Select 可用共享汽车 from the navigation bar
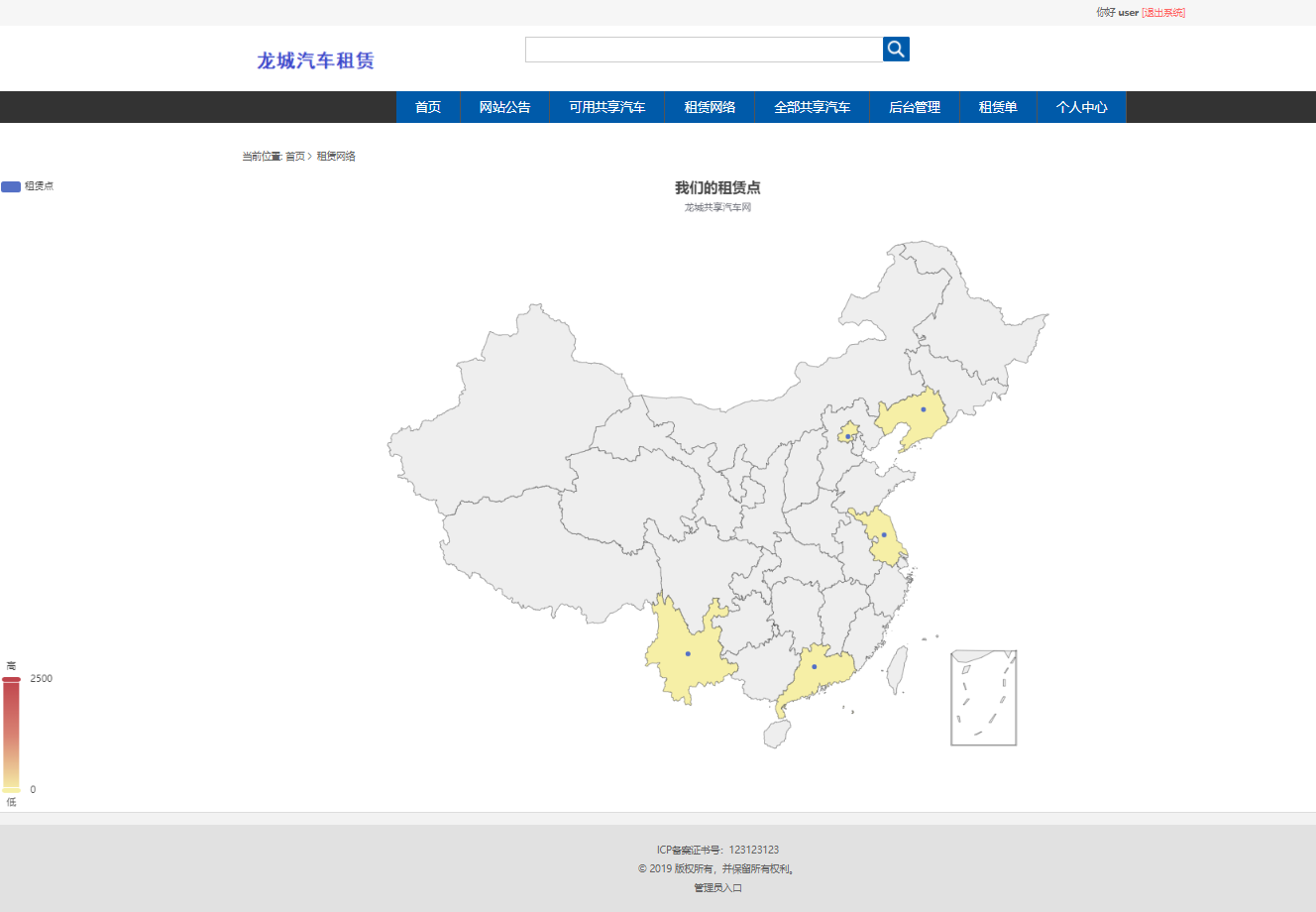The image size is (1316, 912). click(x=606, y=107)
